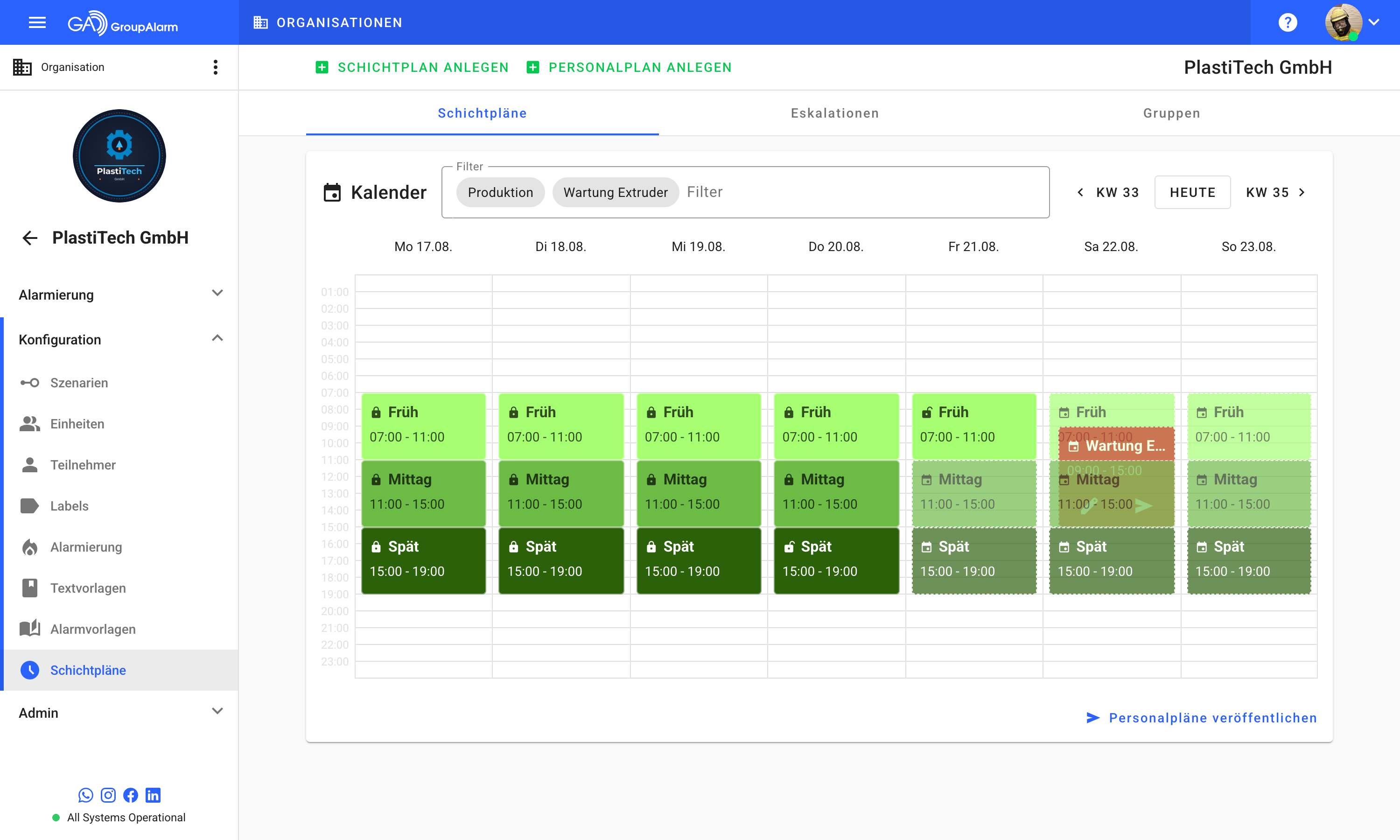
Task: Click Personalplan anlegen button
Action: point(629,67)
